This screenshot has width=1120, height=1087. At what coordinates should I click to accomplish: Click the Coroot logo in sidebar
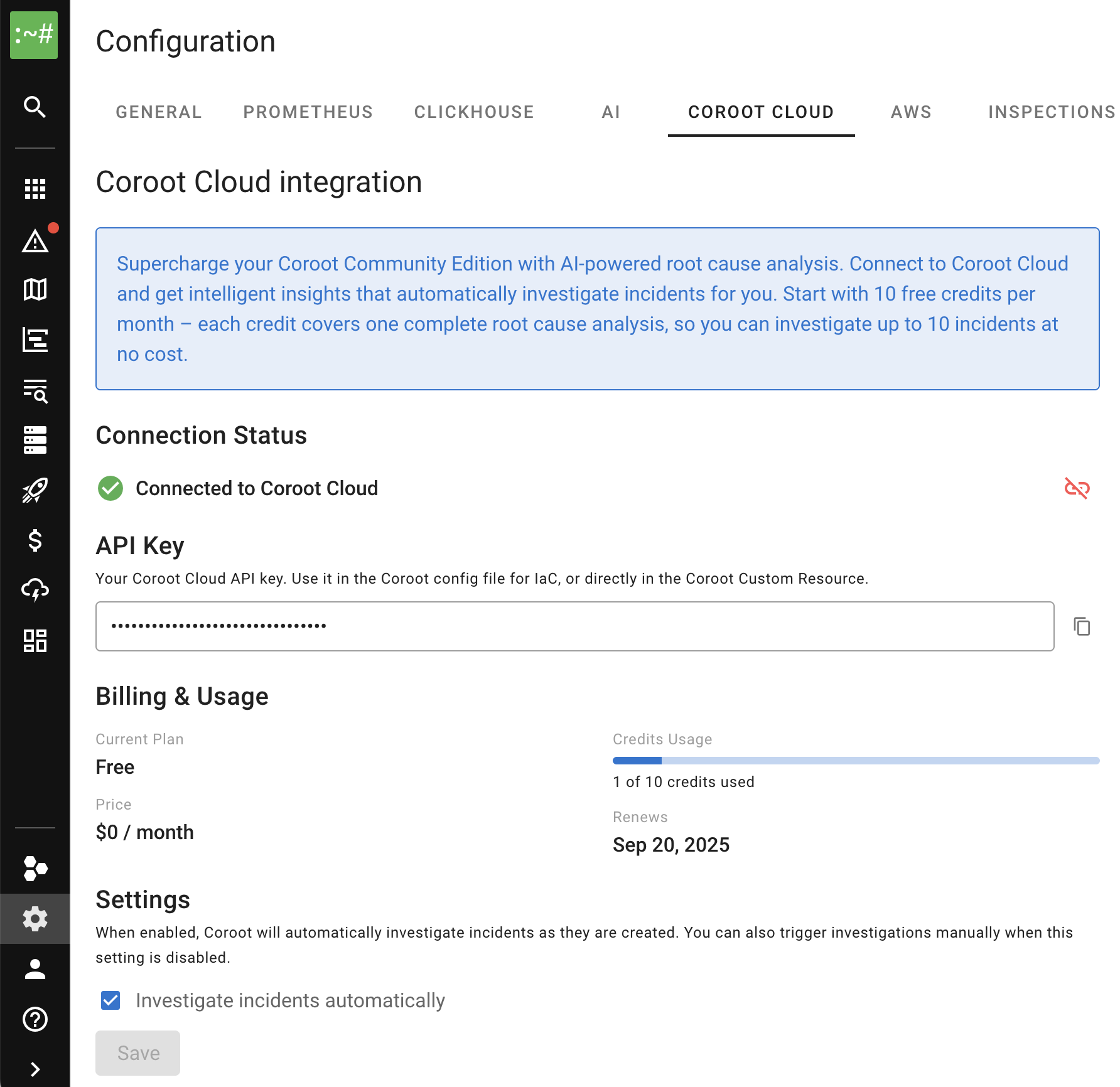tap(34, 35)
